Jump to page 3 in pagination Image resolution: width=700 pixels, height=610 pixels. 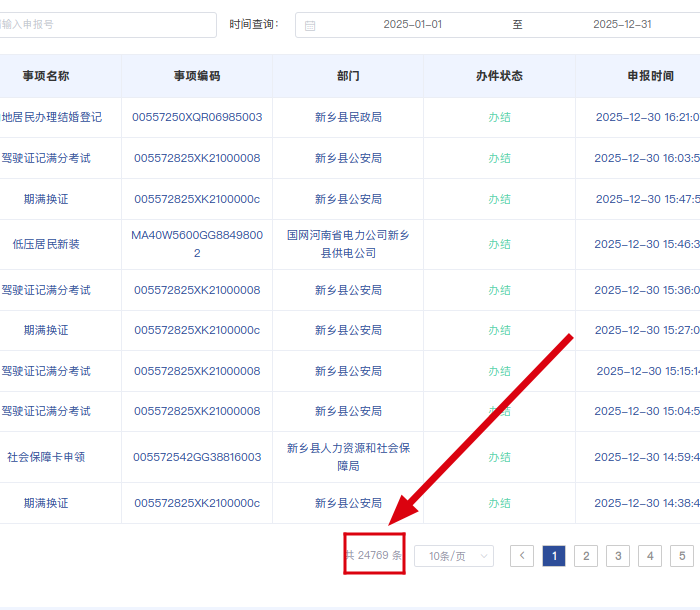pyautogui.click(x=618, y=556)
